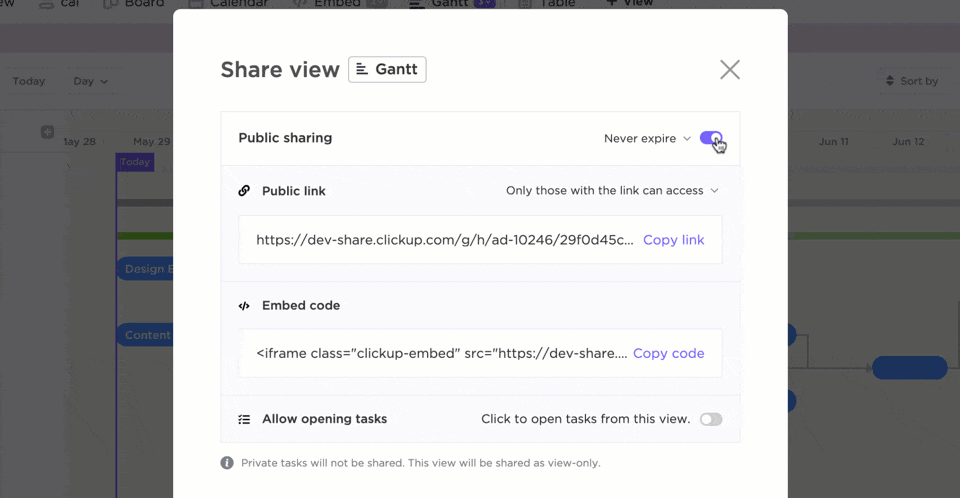Disable the Public sharing toggle
This screenshot has height=498, width=960.
tap(711, 138)
